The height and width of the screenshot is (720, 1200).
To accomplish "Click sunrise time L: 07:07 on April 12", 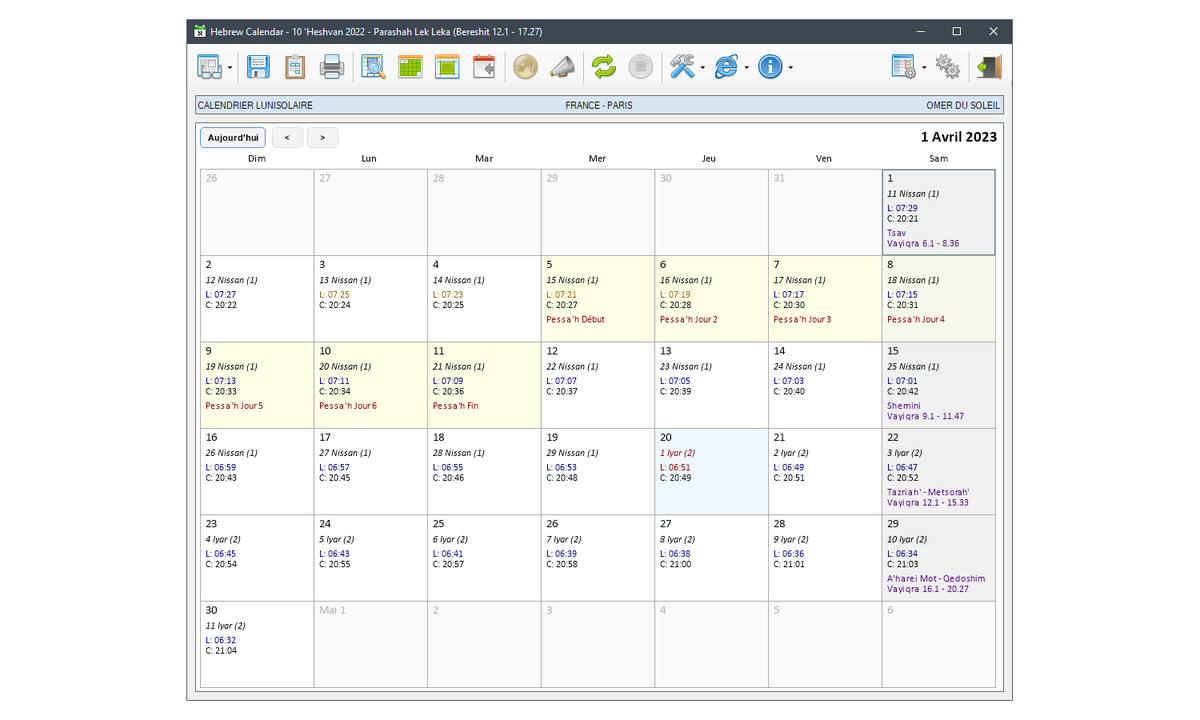I will pos(562,381).
